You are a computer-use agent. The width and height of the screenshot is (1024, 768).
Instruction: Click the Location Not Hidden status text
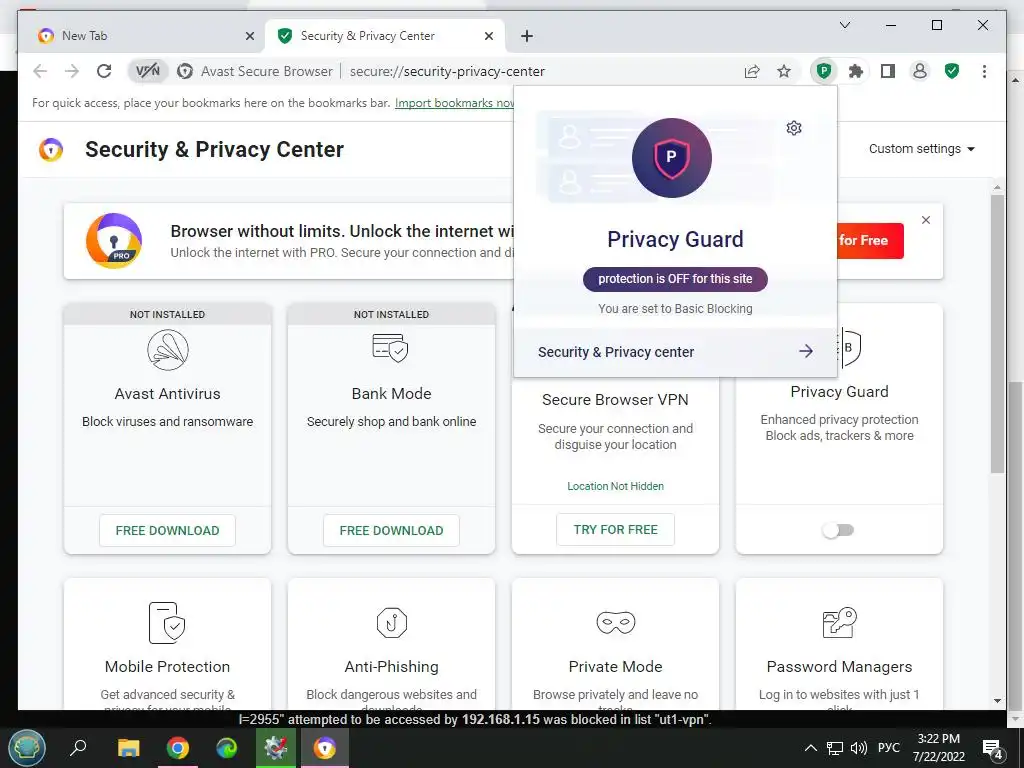coord(615,486)
